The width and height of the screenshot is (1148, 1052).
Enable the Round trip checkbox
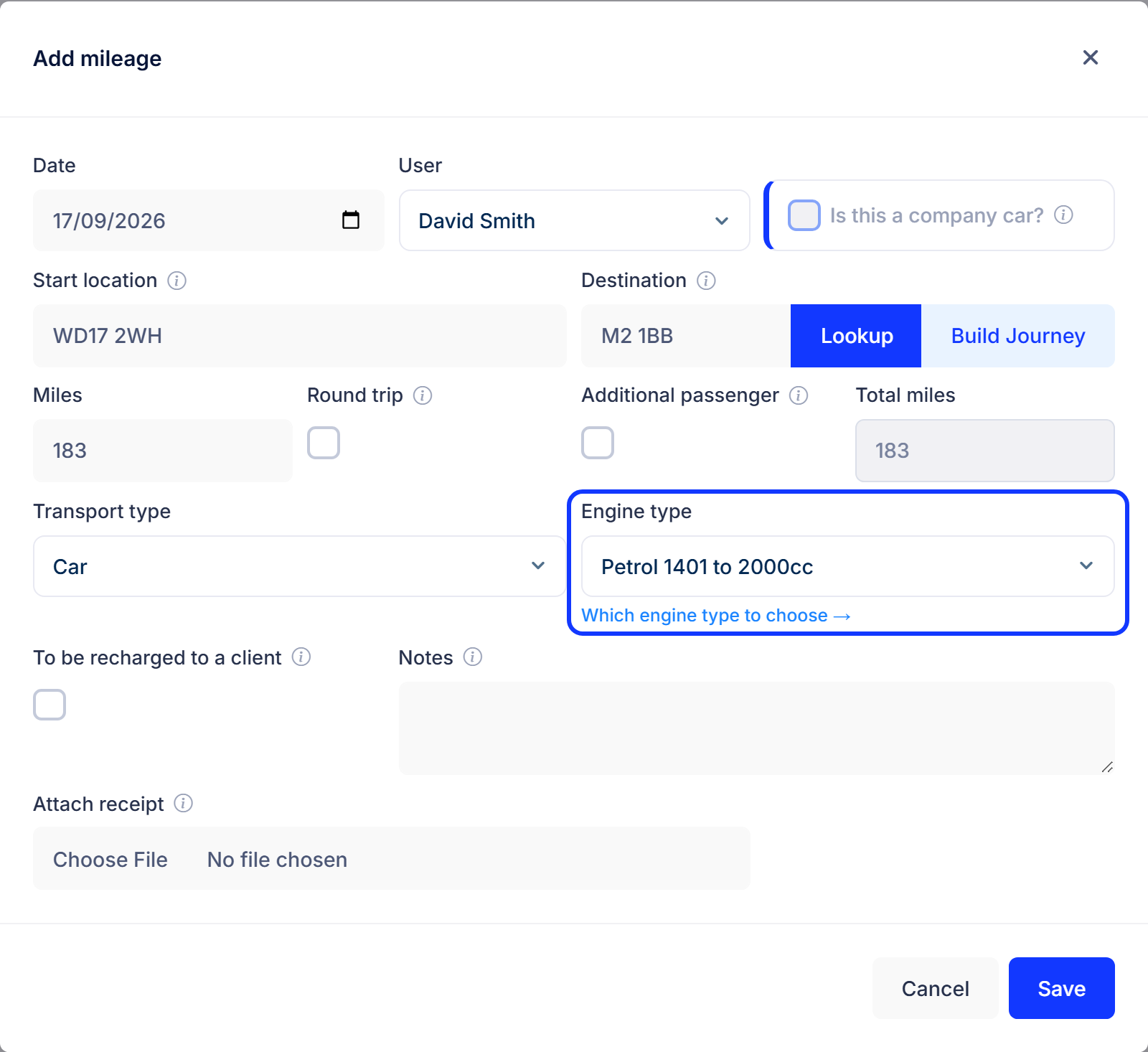tap(323, 443)
